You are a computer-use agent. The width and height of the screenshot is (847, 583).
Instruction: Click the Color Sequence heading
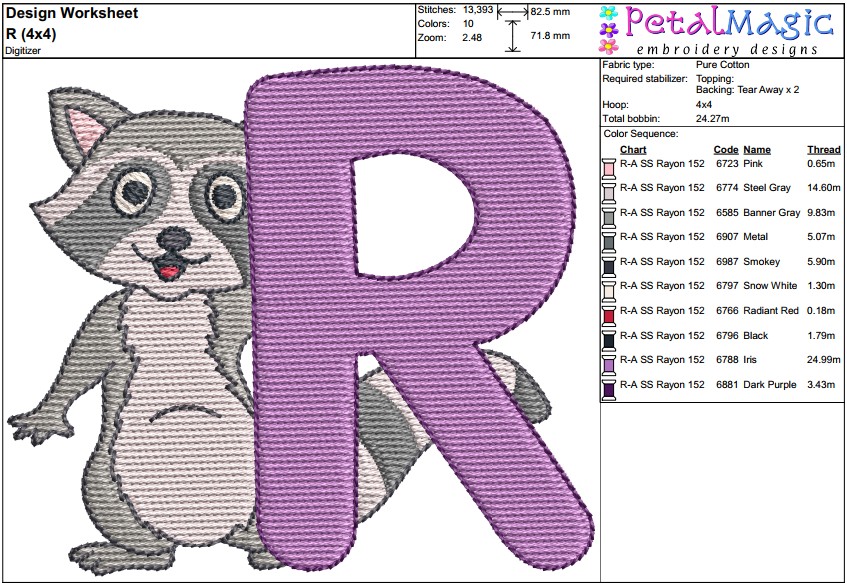pyautogui.click(x=641, y=134)
